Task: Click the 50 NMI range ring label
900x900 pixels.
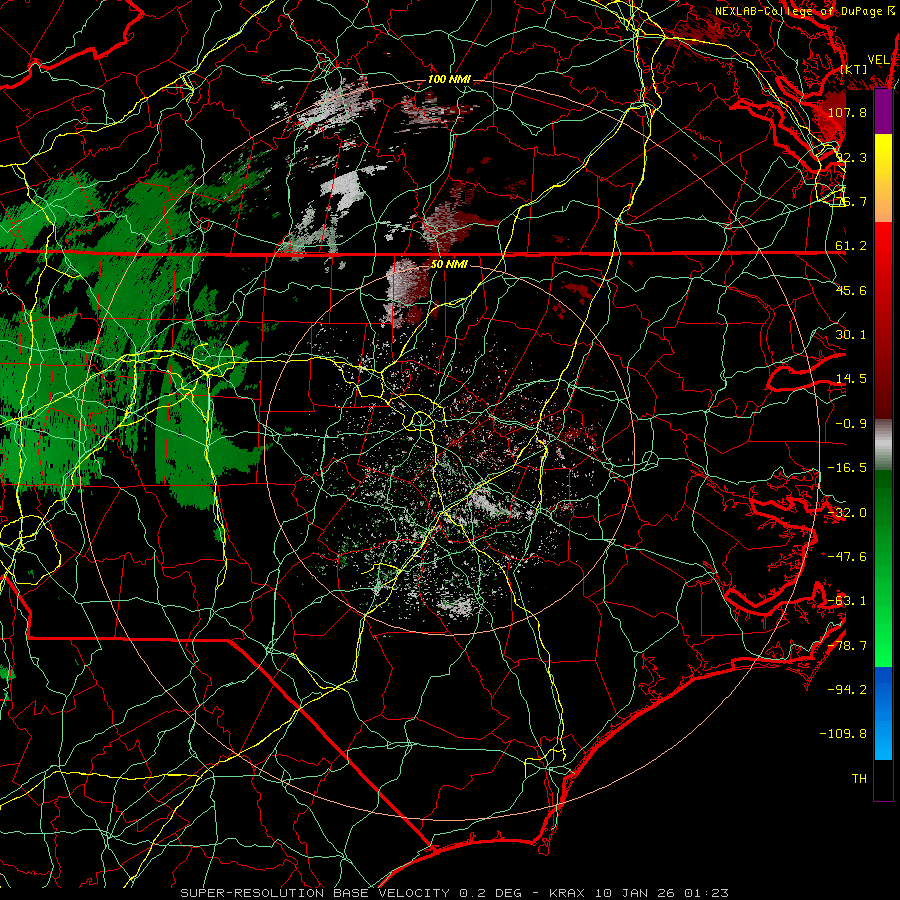Action: coord(449,264)
